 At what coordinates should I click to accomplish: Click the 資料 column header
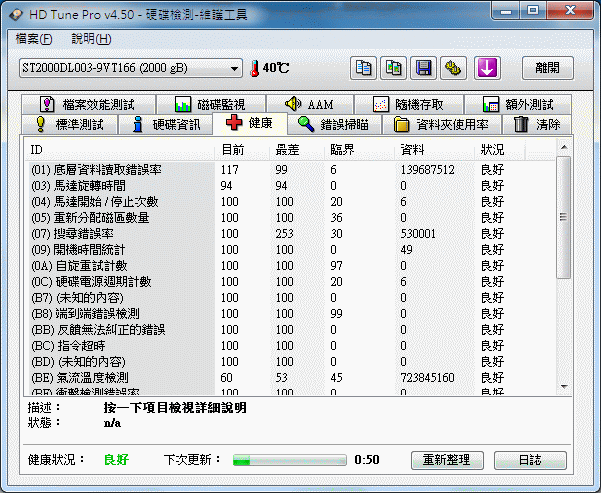point(435,150)
